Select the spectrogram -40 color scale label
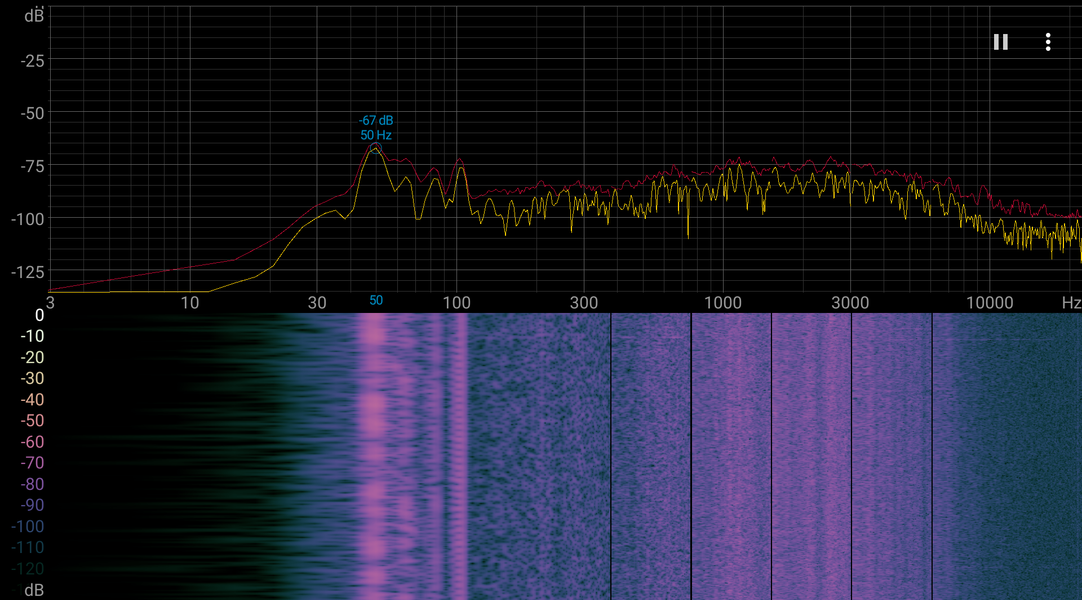This screenshot has height=600, width=1082. pyautogui.click(x=32, y=399)
